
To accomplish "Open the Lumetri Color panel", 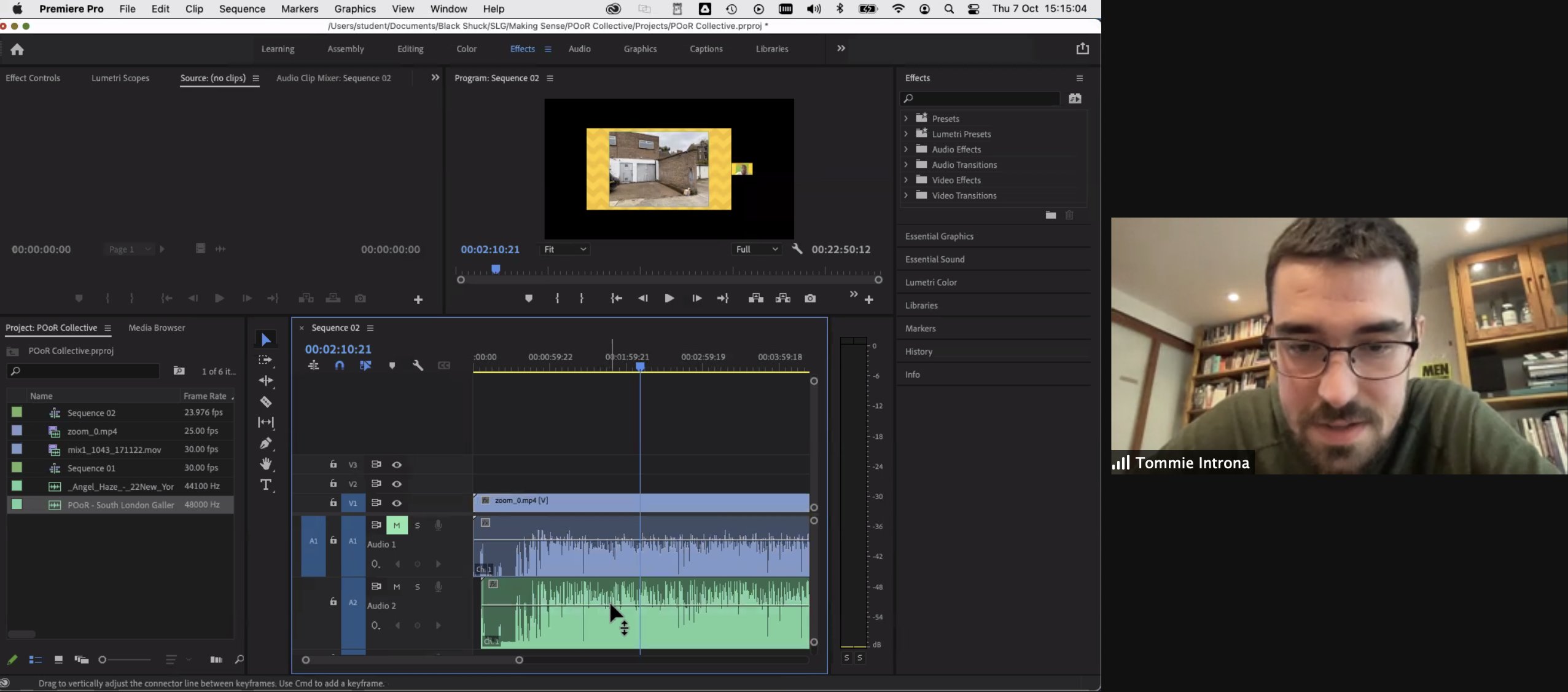I will point(930,282).
